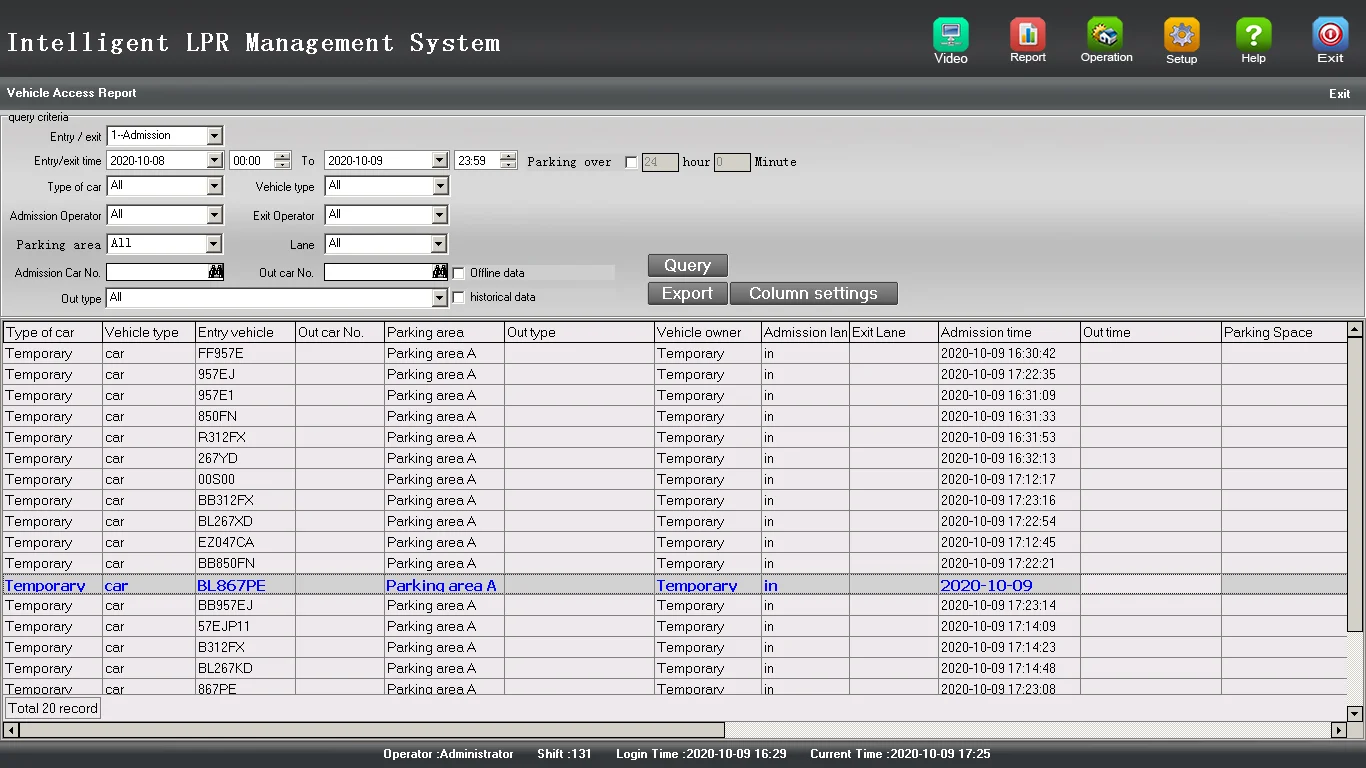Click the Entry vehicle column header
The height and width of the screenshot is (768, 1366).
click(x=244, y=332)
